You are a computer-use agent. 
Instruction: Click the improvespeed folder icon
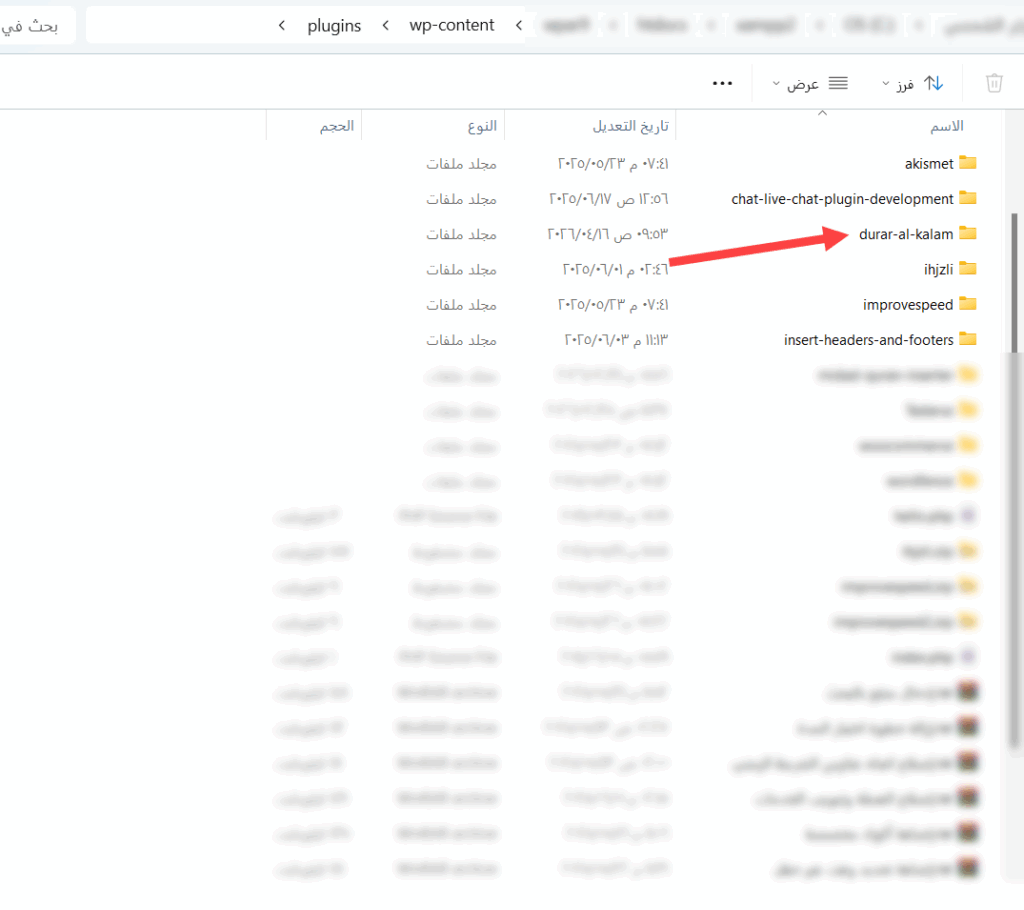(967, 304)
